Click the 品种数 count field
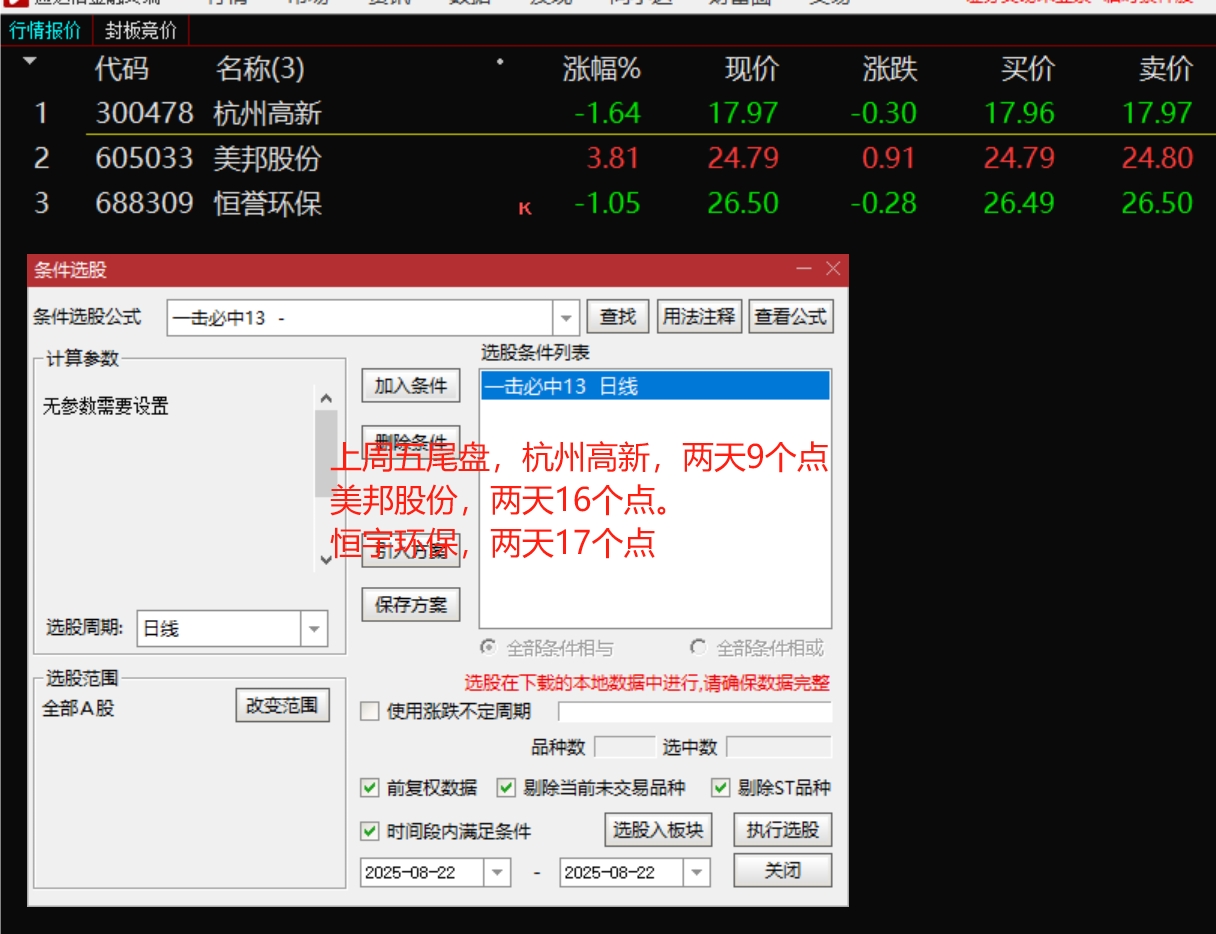 (625, 747)
